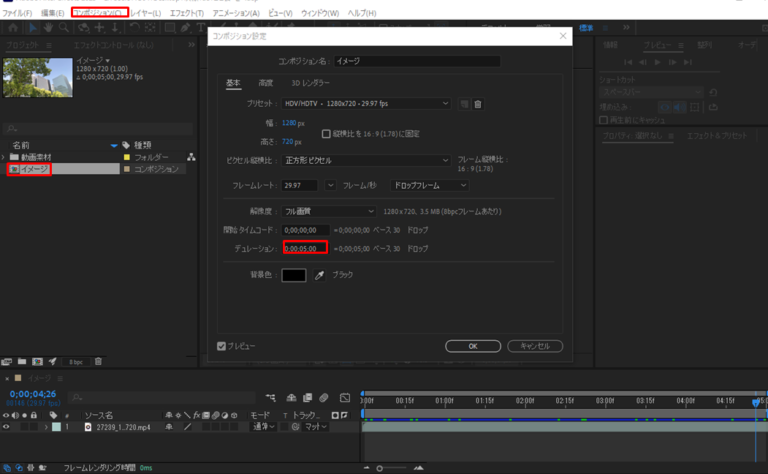
Task: Enable lock aspect ratio to 16:9 checkbox
Action: [326, 133]
